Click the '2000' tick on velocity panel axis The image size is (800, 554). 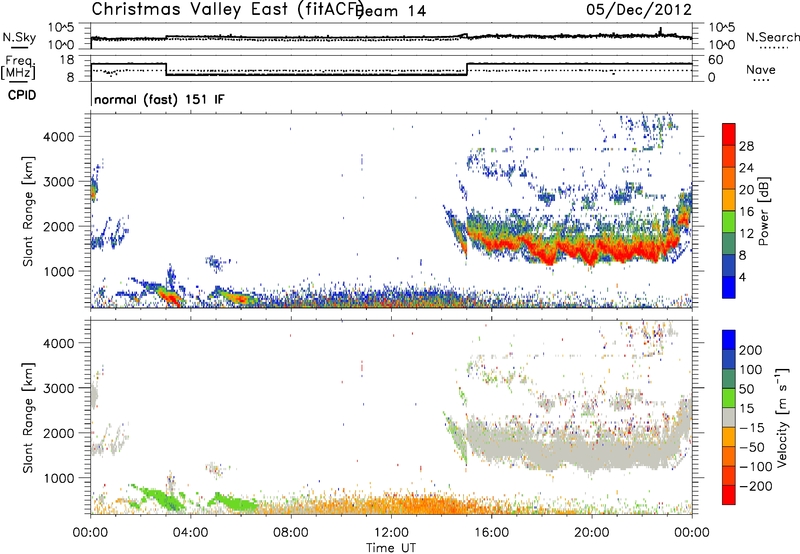coord(59,433)
